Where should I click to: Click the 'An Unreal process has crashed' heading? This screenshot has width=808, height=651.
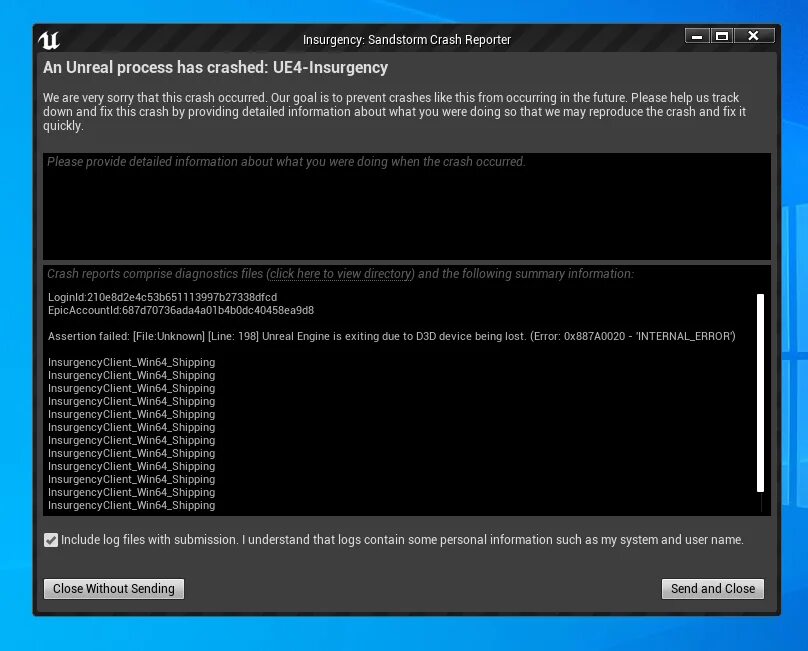pyautogui.click(x=215, y=68)
